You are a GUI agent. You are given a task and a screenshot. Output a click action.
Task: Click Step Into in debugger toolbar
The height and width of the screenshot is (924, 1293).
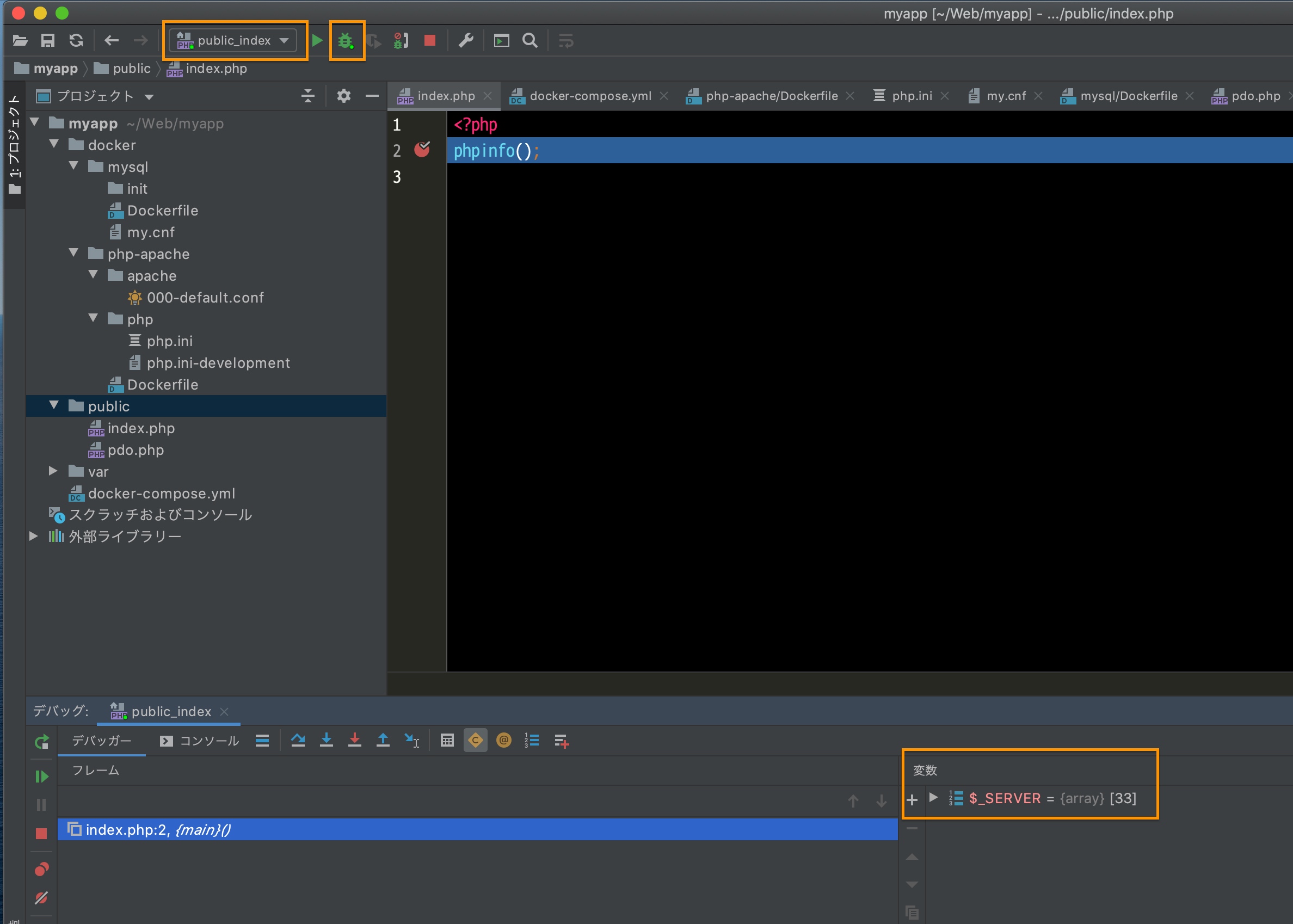coord(327,740)
